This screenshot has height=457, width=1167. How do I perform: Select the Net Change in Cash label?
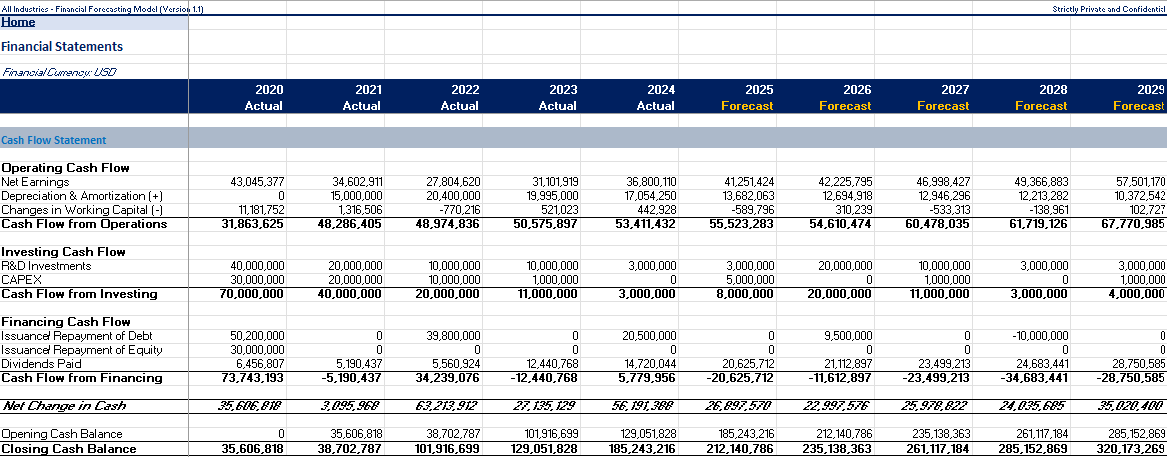click(64, 406)
